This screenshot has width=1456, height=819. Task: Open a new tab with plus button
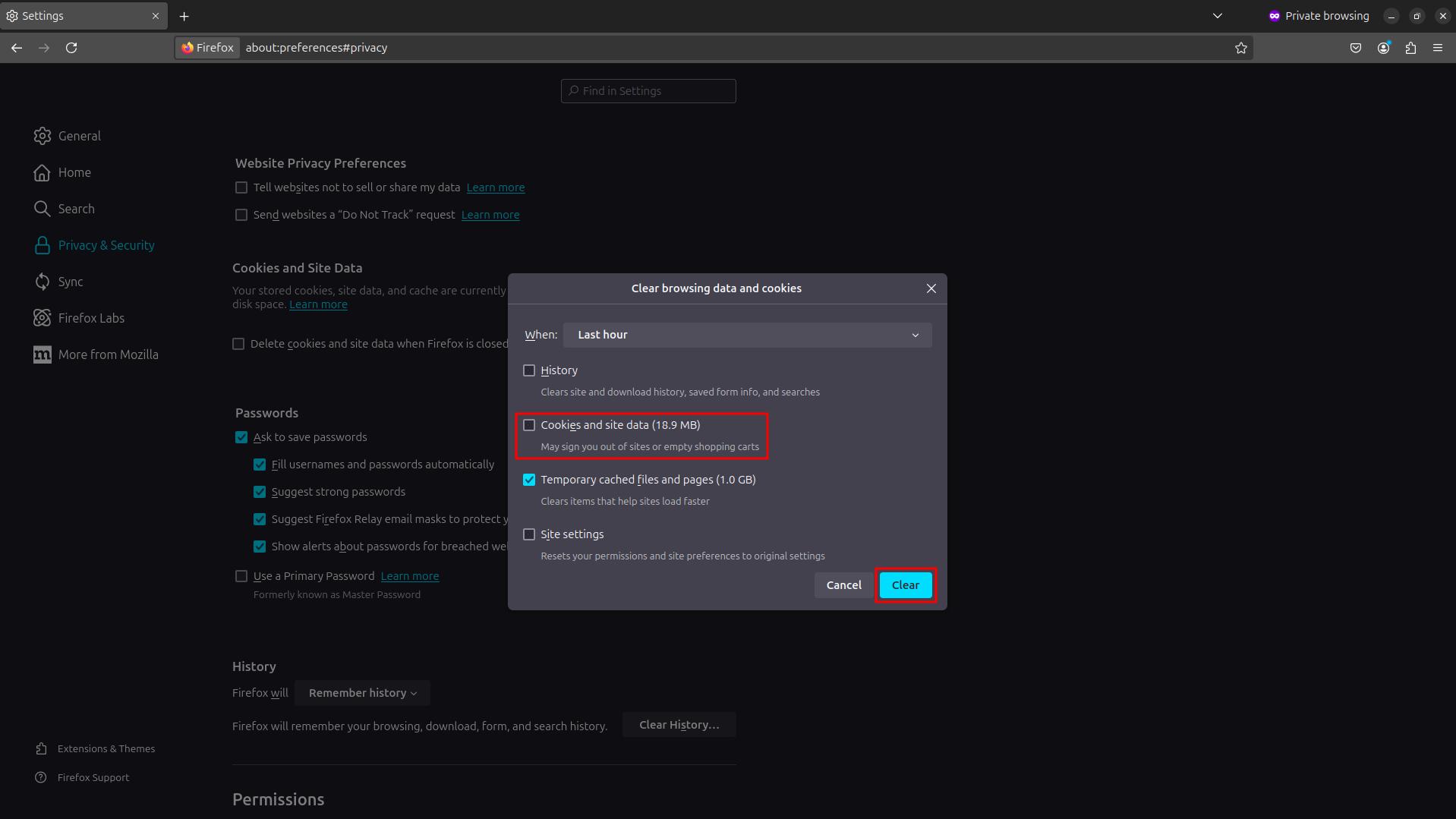tap(184, 16)
